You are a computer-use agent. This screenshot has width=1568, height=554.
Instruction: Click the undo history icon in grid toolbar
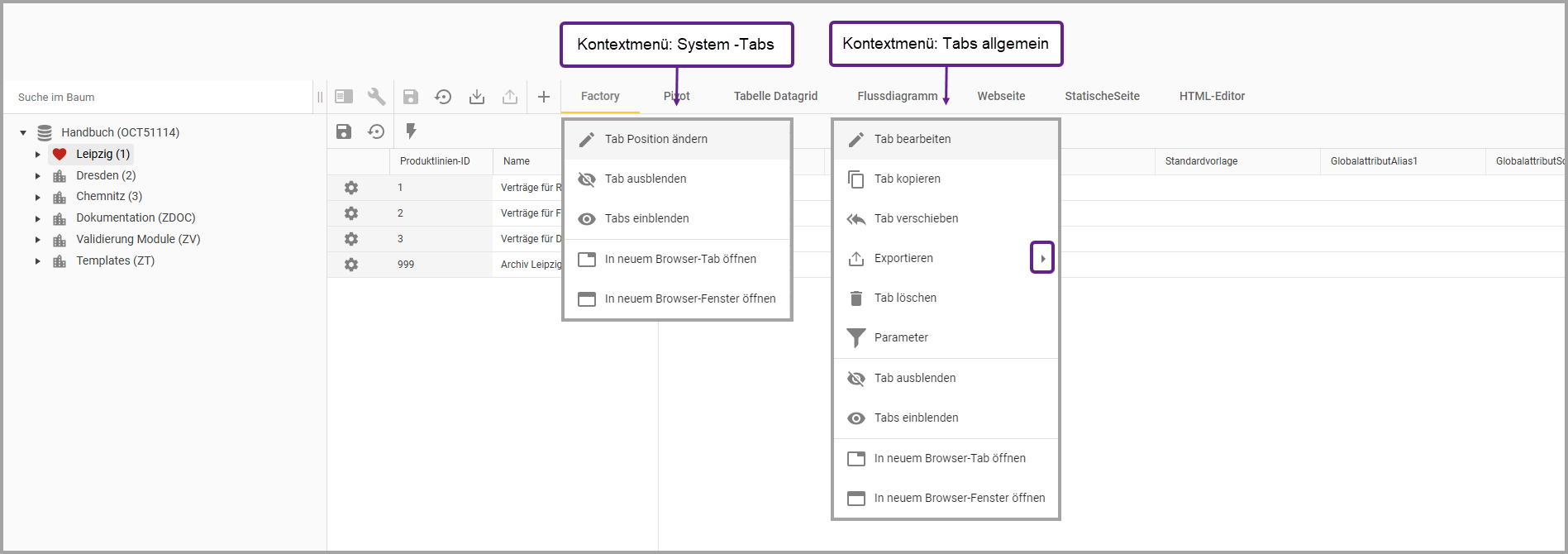[377, 131]
